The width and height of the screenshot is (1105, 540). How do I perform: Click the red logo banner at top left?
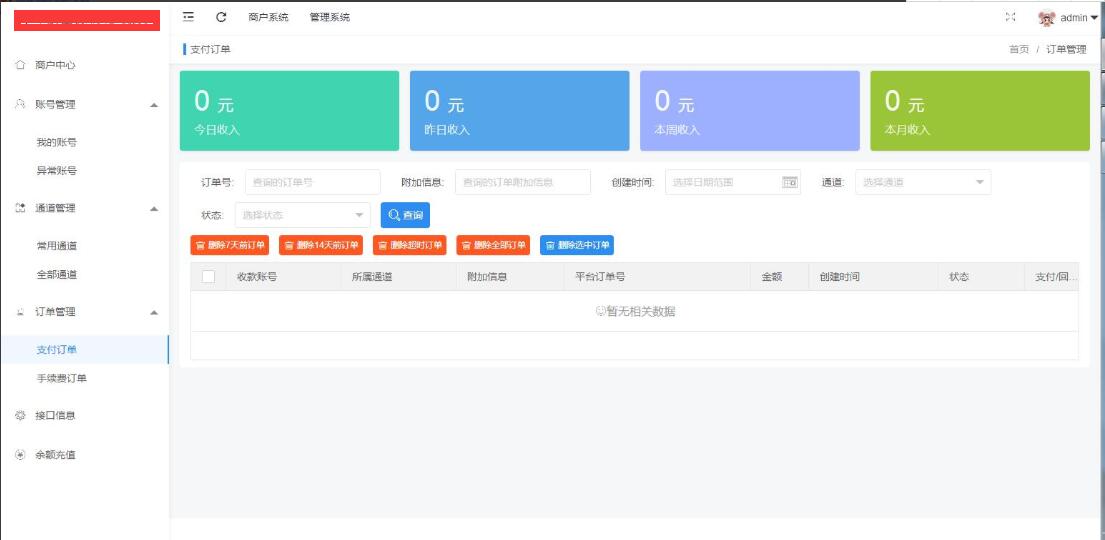[x=87, y=20]
